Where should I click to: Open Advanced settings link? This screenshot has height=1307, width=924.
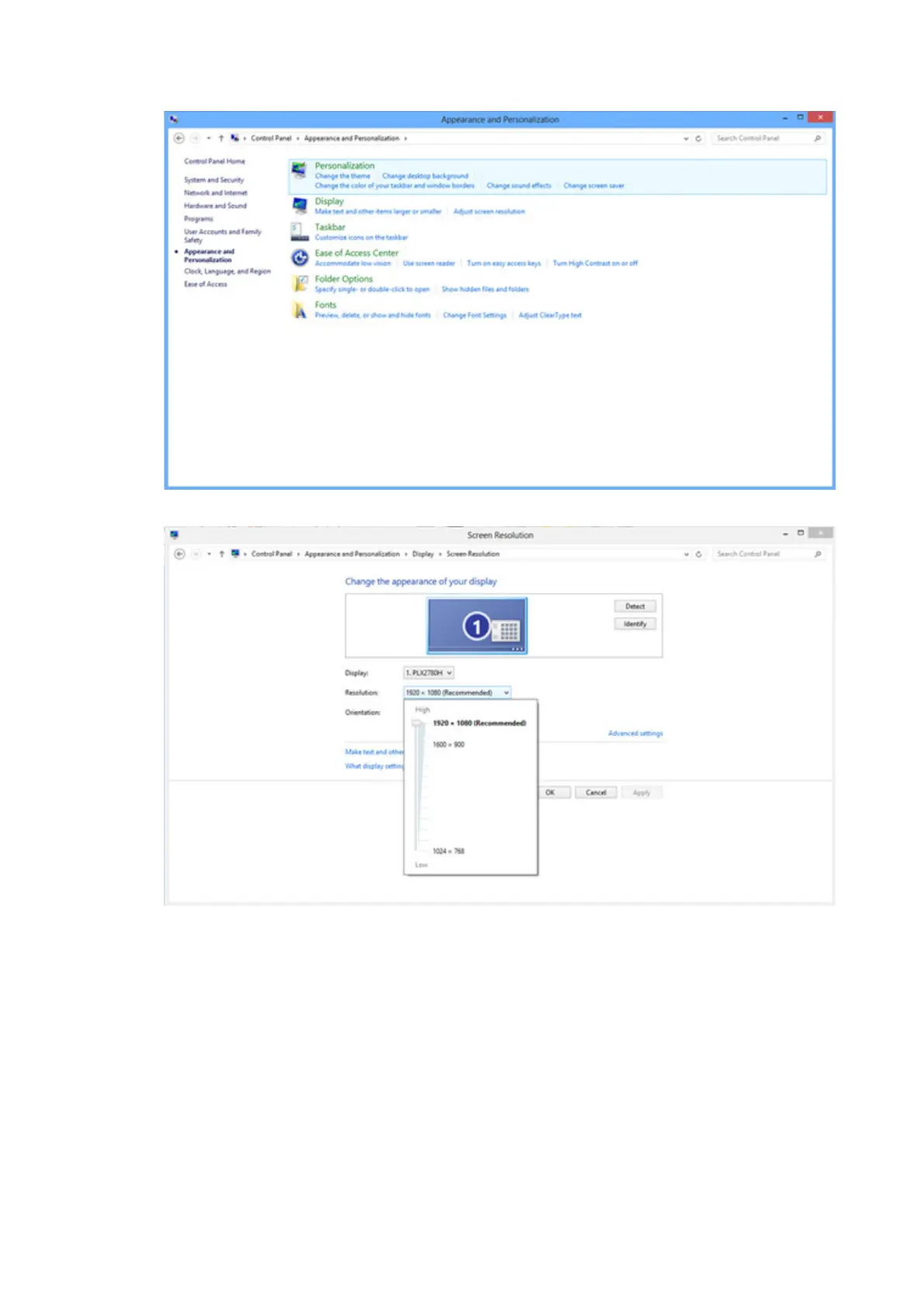pos(635,733)
